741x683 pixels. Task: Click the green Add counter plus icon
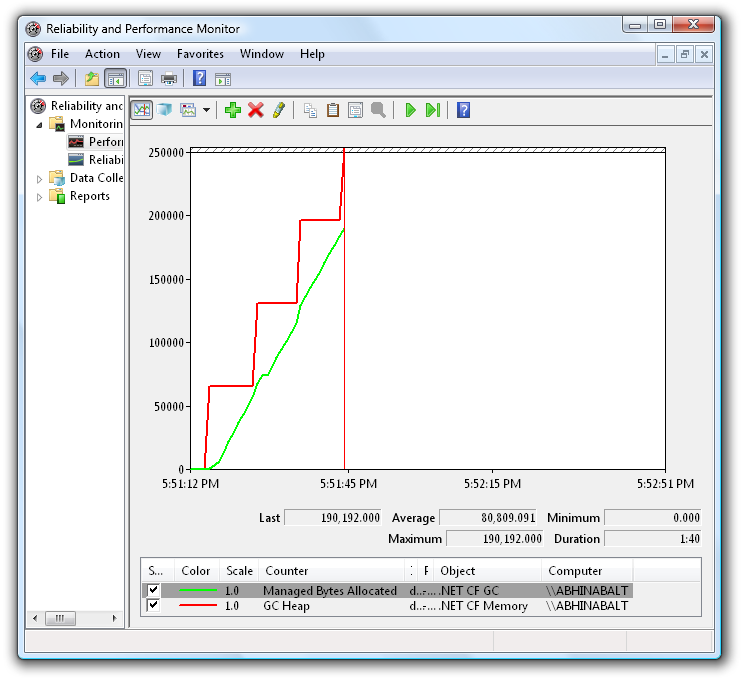point(233,110)
